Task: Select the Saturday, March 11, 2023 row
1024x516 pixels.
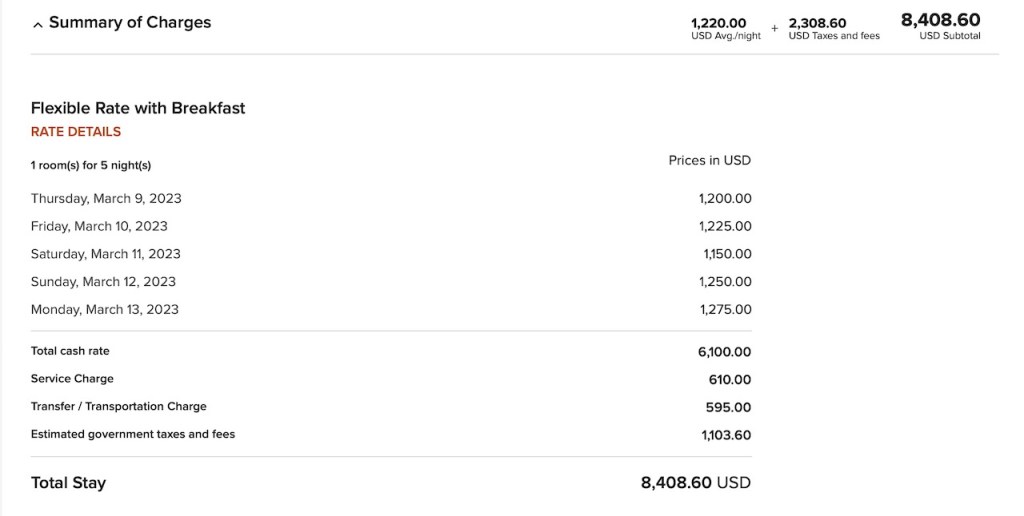Action: (x=106, y=254)
